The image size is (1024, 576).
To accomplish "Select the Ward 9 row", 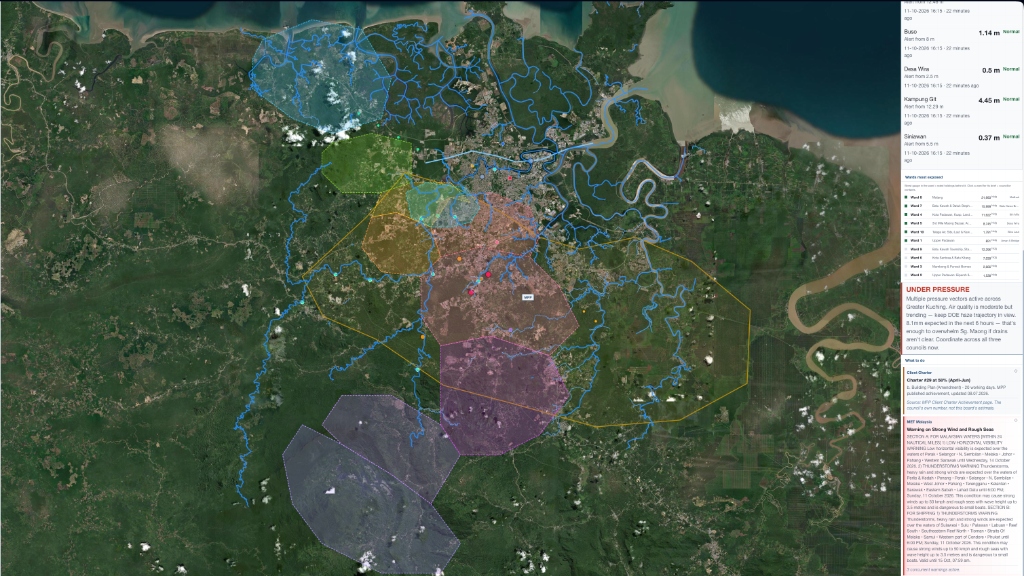I will tap(962, 249).
